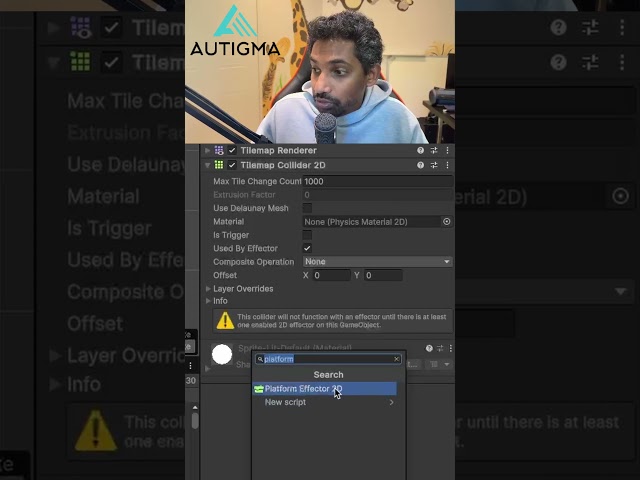Click the Tilemap Renderer title
Image resolution: width=640 pixels, height=480 pixels.
(x=278, y=151)
